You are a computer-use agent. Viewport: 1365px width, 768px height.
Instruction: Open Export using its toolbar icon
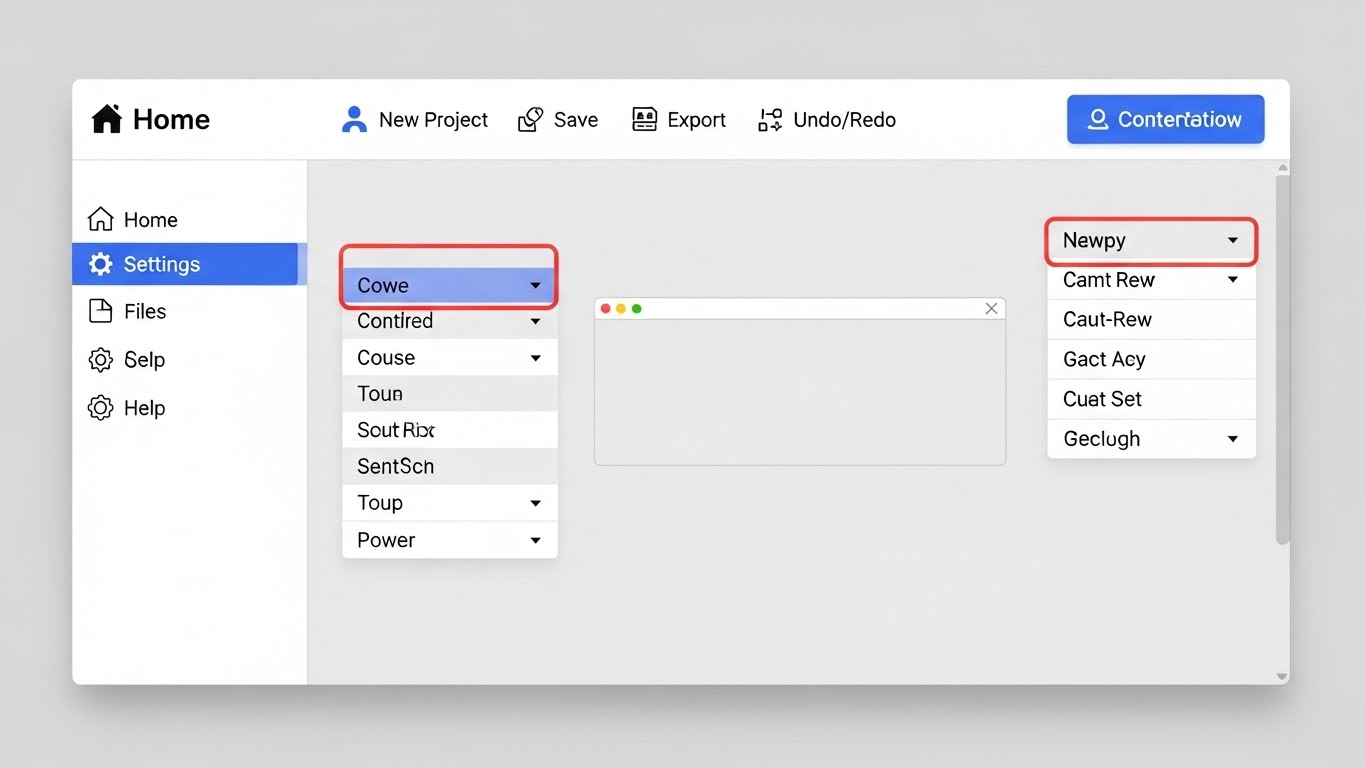click(644, 118)
